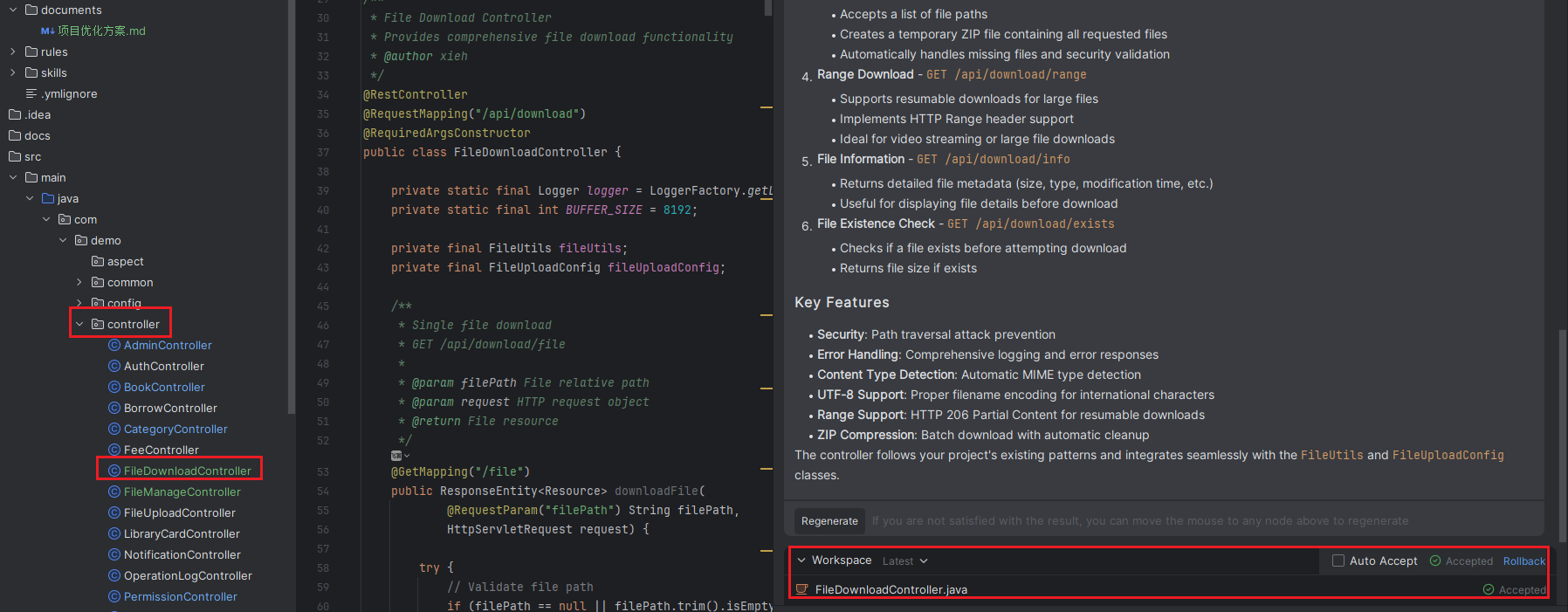This screenshot has height=612, width=1568.
Task: Collapse the java source folder
Action: [x=30, y=198]
